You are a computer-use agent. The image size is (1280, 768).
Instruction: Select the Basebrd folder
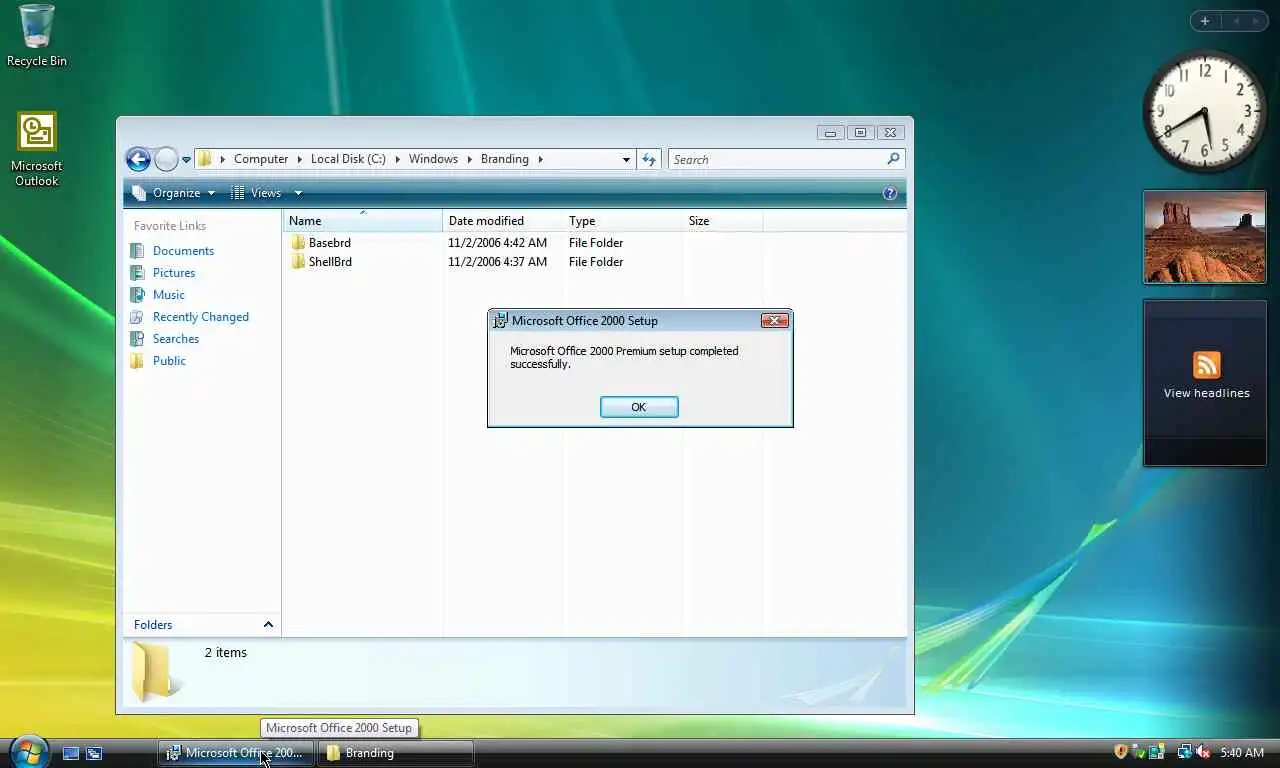pyautogui.click(x=329, y=243)
